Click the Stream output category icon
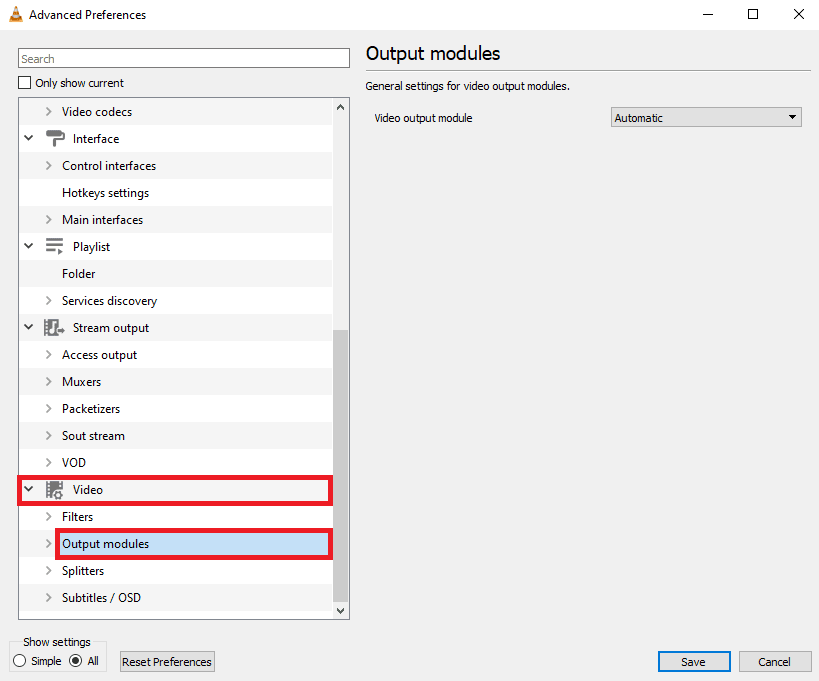The image size is (819, 681). point(54,327)
